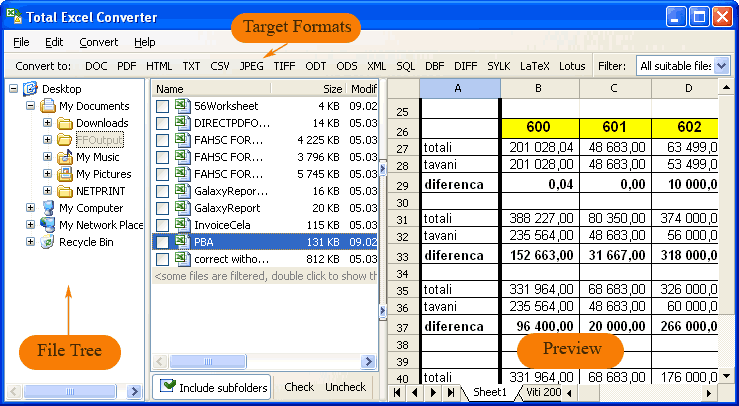Image resolution: width=739 pixels, height=406 pixels.
Task: Convert to LaTeX format
Action: click(535, 66)
